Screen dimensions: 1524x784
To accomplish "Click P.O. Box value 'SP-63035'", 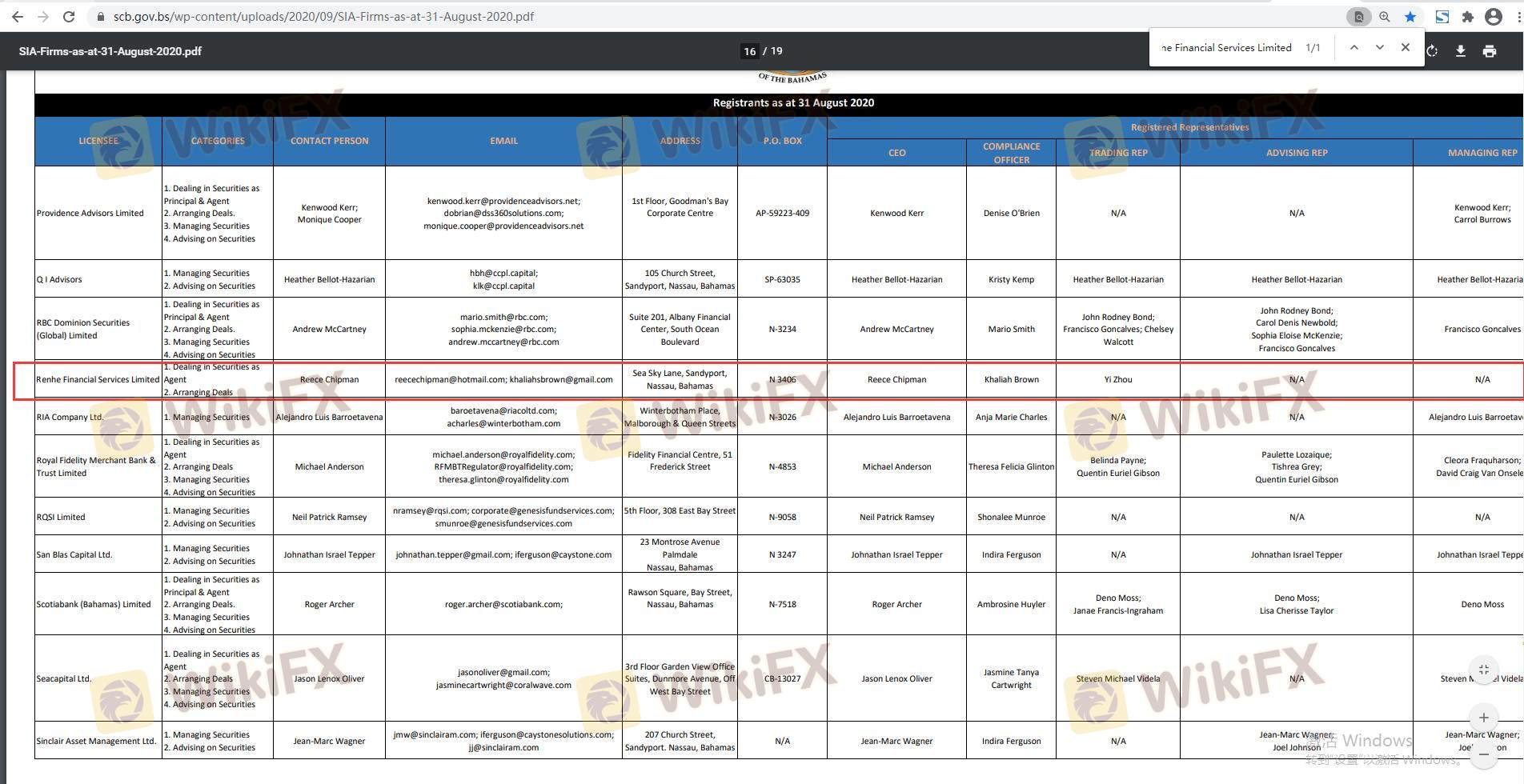I will tap(782, 279).
